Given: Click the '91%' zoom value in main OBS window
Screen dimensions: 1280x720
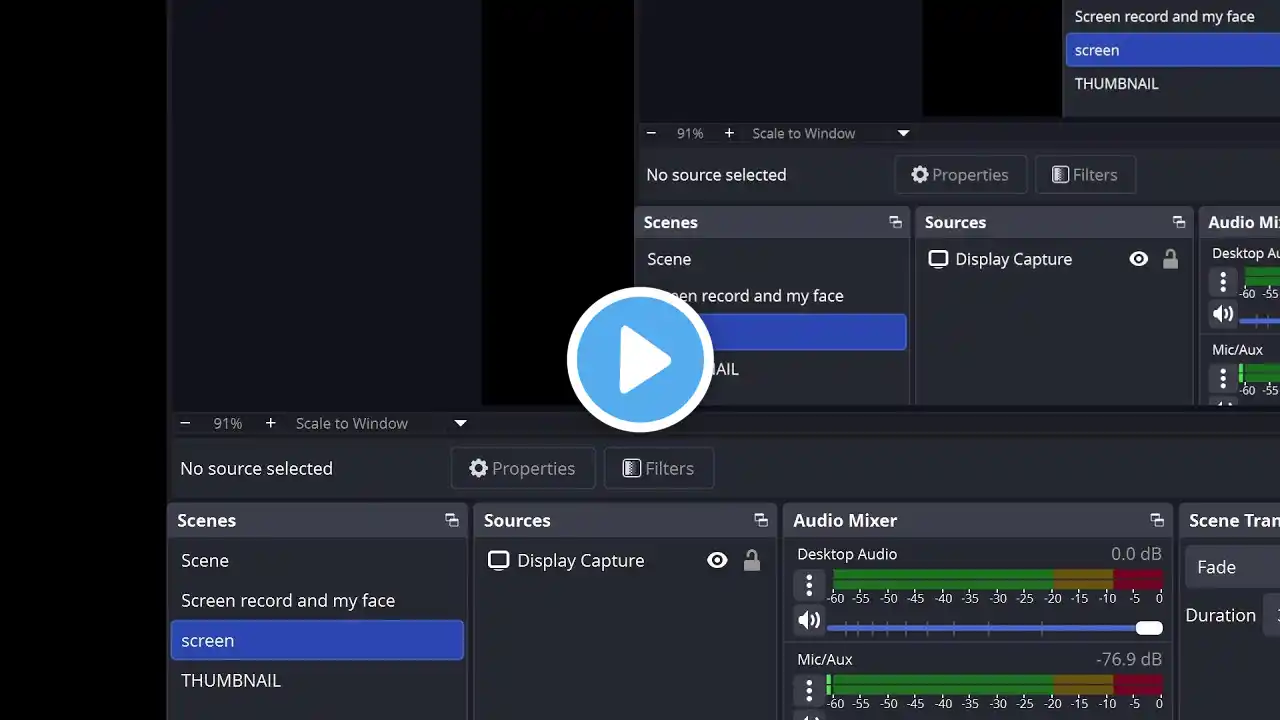Looking at the screenshot, I should click(228, 424).
